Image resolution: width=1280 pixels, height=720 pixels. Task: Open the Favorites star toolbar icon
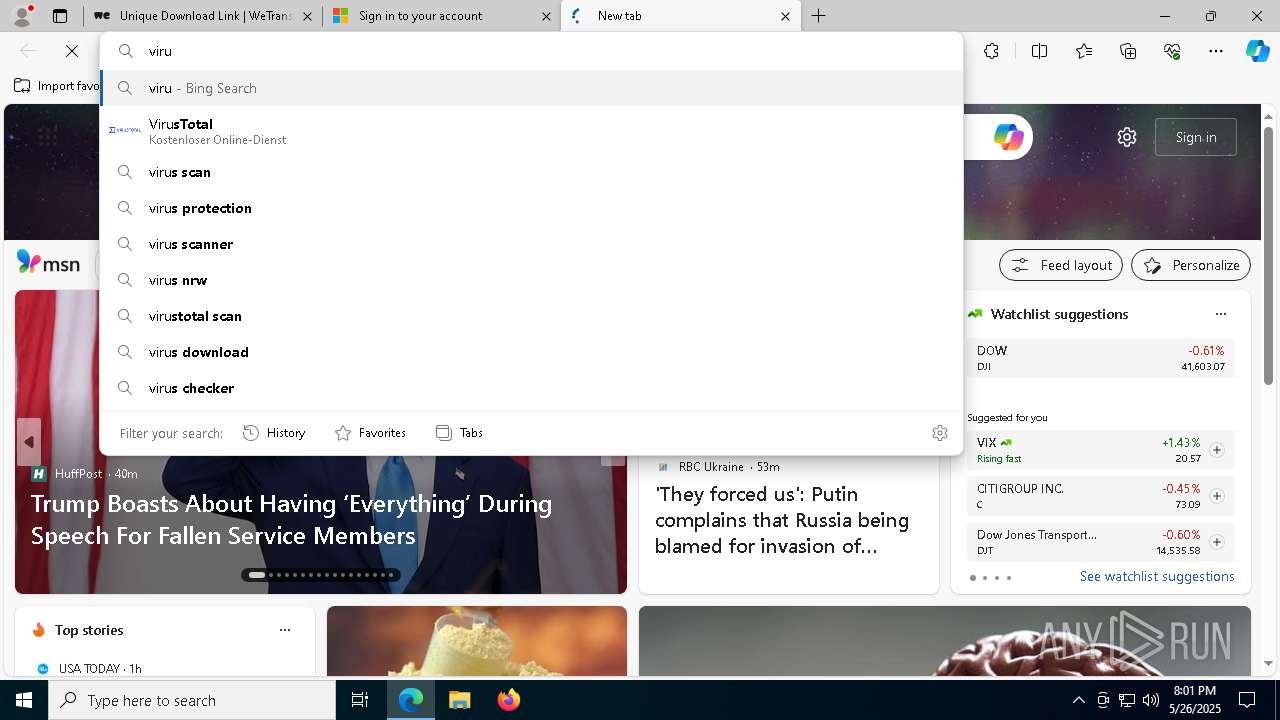[1084, 51]
